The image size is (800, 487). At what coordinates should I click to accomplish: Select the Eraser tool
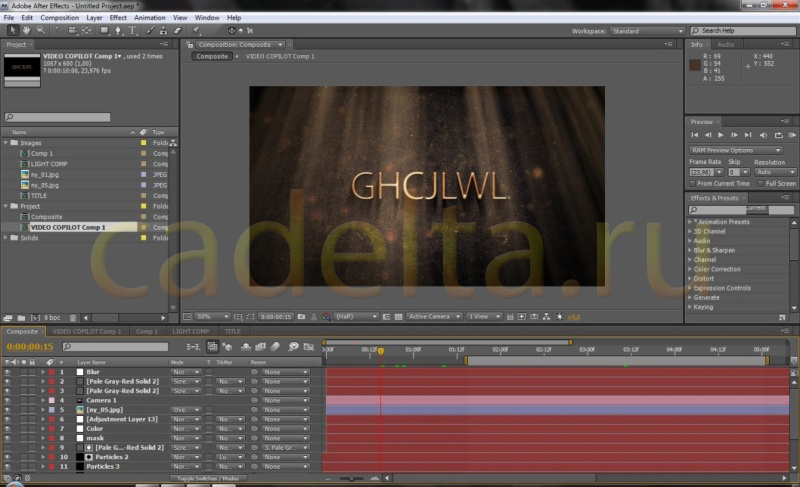pos(178,31)
